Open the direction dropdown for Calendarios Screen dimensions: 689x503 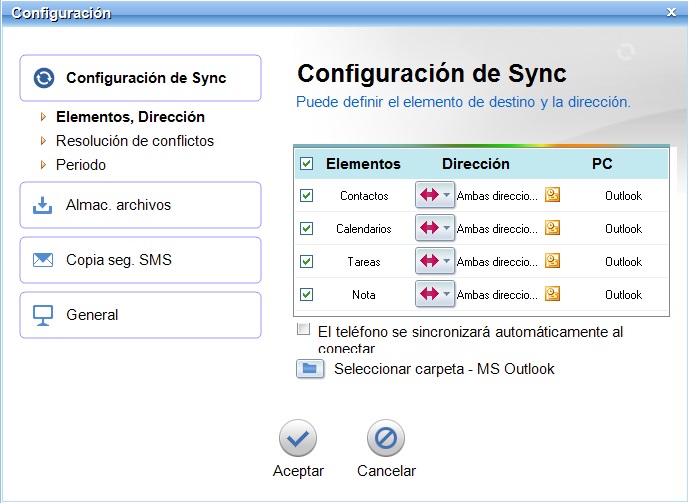coord(435,228)
